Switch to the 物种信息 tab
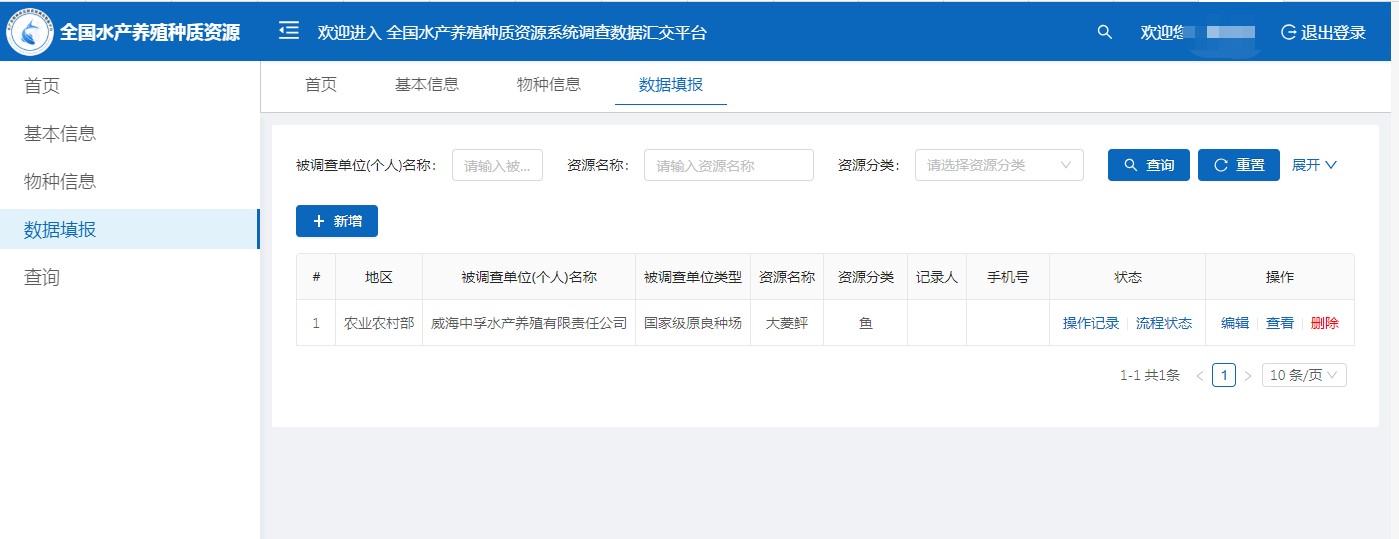Image resolution: width=1399 pixels, height=539 pixels. coord(548,85)
